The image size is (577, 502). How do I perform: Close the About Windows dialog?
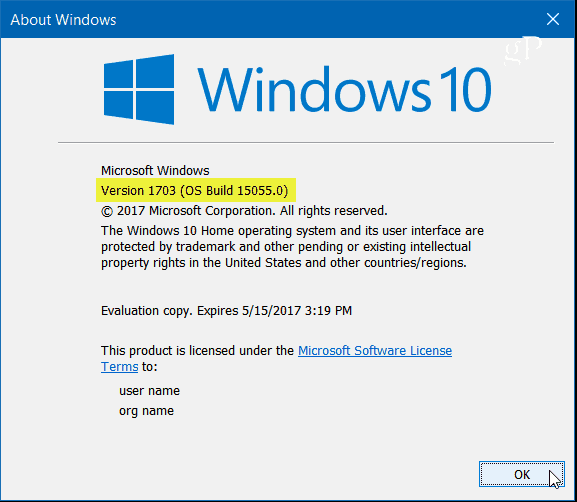553,19
